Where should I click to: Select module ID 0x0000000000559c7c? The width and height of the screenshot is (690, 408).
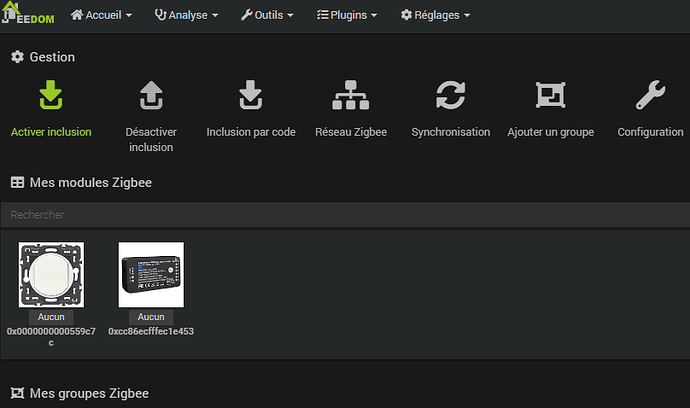pyautogui.click(x=51, y=337)
